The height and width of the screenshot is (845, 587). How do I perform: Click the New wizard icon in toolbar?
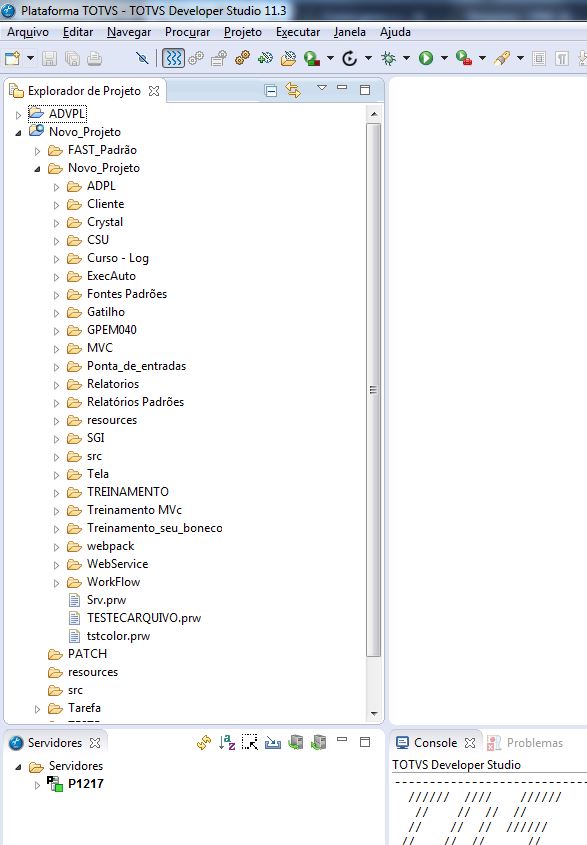tap(12, 58)
